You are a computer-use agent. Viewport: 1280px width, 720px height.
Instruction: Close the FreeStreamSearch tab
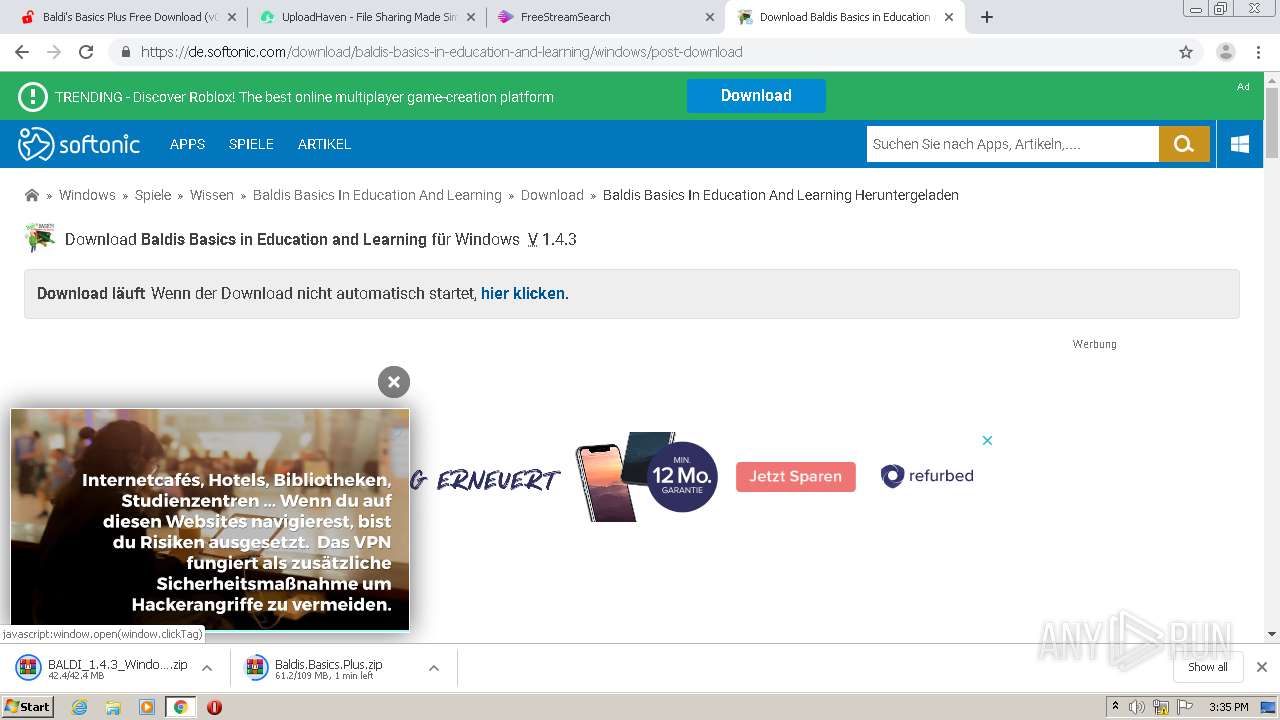(710, 17)
